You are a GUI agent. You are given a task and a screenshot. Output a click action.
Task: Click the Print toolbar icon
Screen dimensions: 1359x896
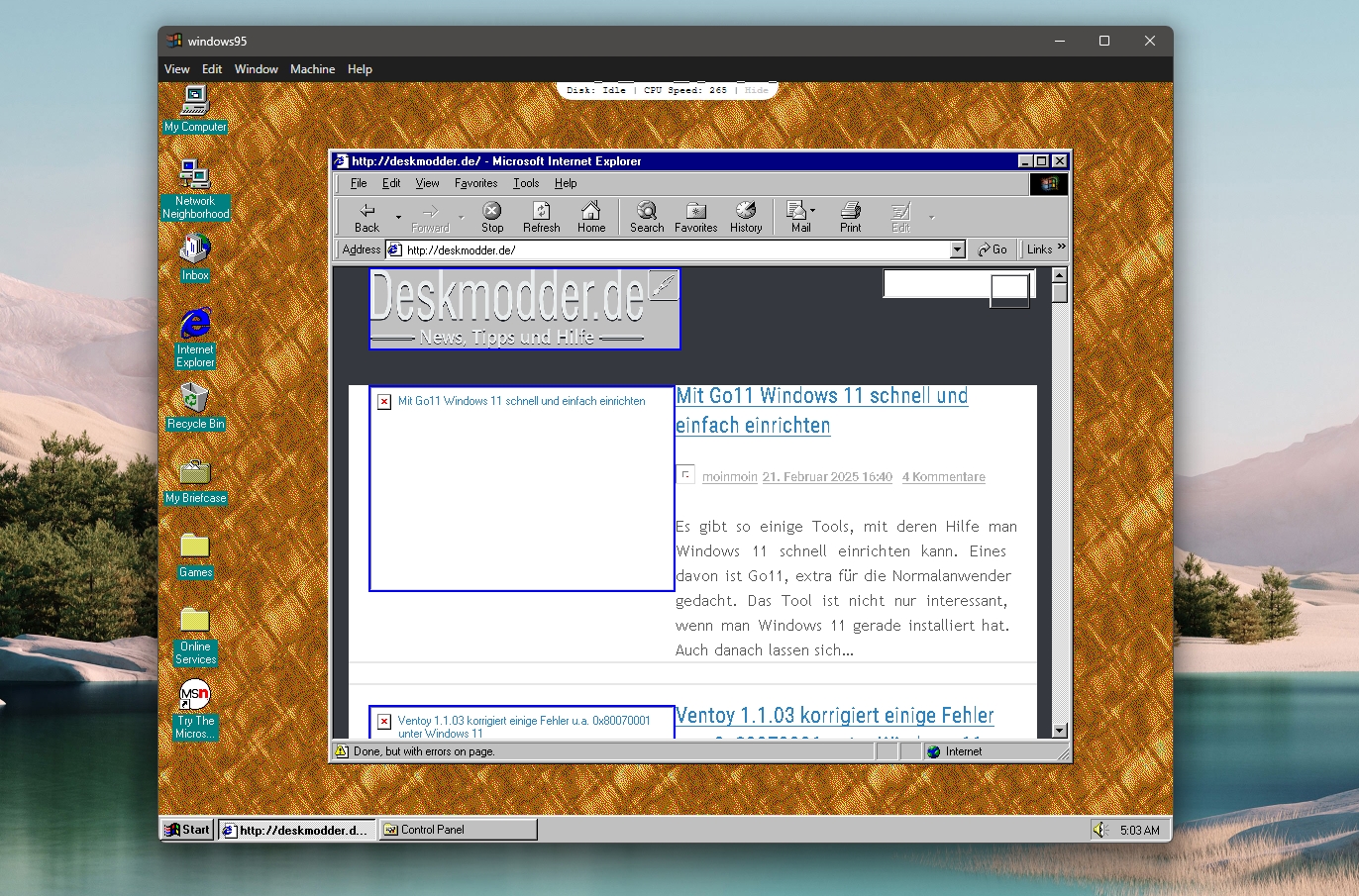pyautogui.click(x=851, y=218)
